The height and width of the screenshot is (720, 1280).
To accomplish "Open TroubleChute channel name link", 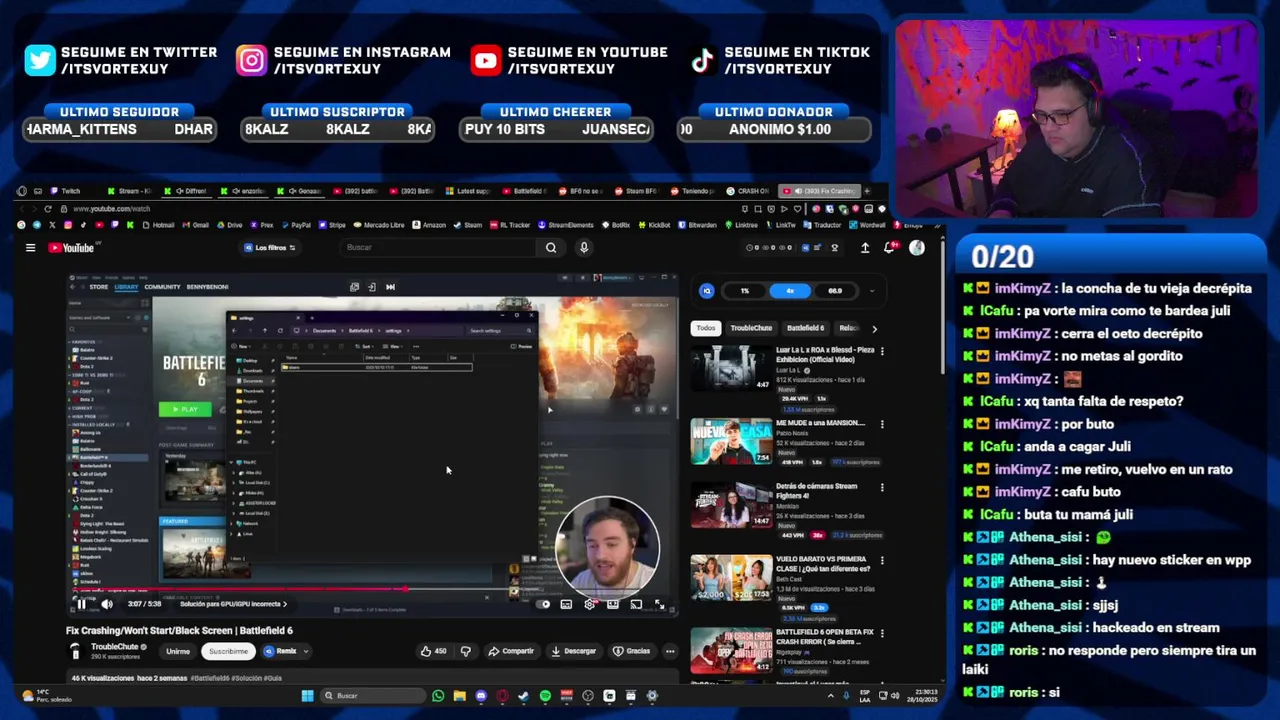I will pyautogui.click(x=114, y=646).
